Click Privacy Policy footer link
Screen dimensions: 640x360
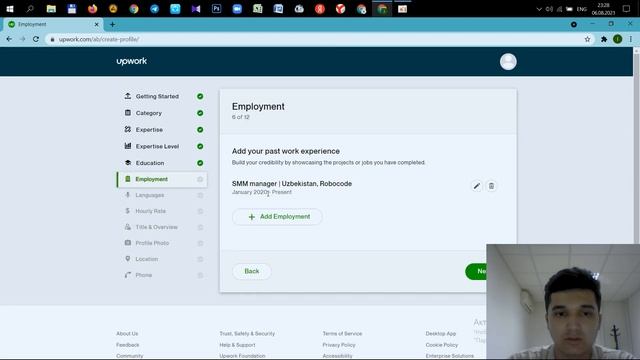[x=339, y=345]
